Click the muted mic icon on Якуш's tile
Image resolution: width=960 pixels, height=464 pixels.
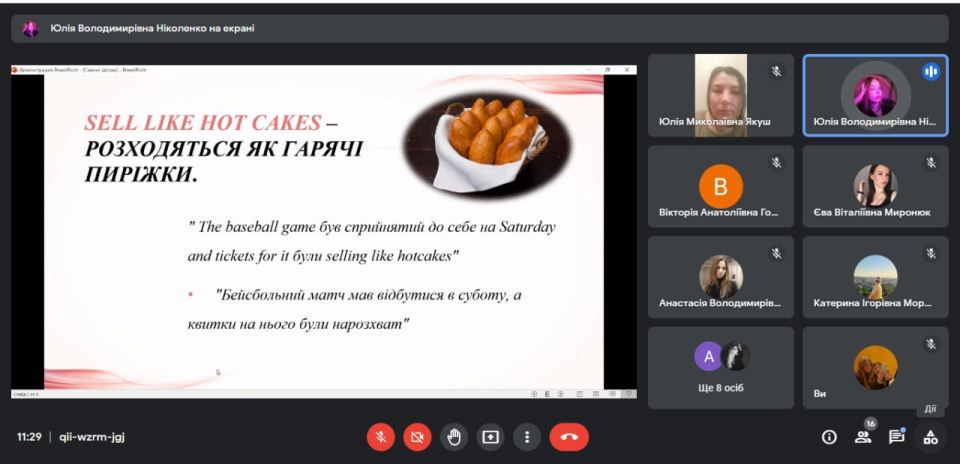click(776, 72)
